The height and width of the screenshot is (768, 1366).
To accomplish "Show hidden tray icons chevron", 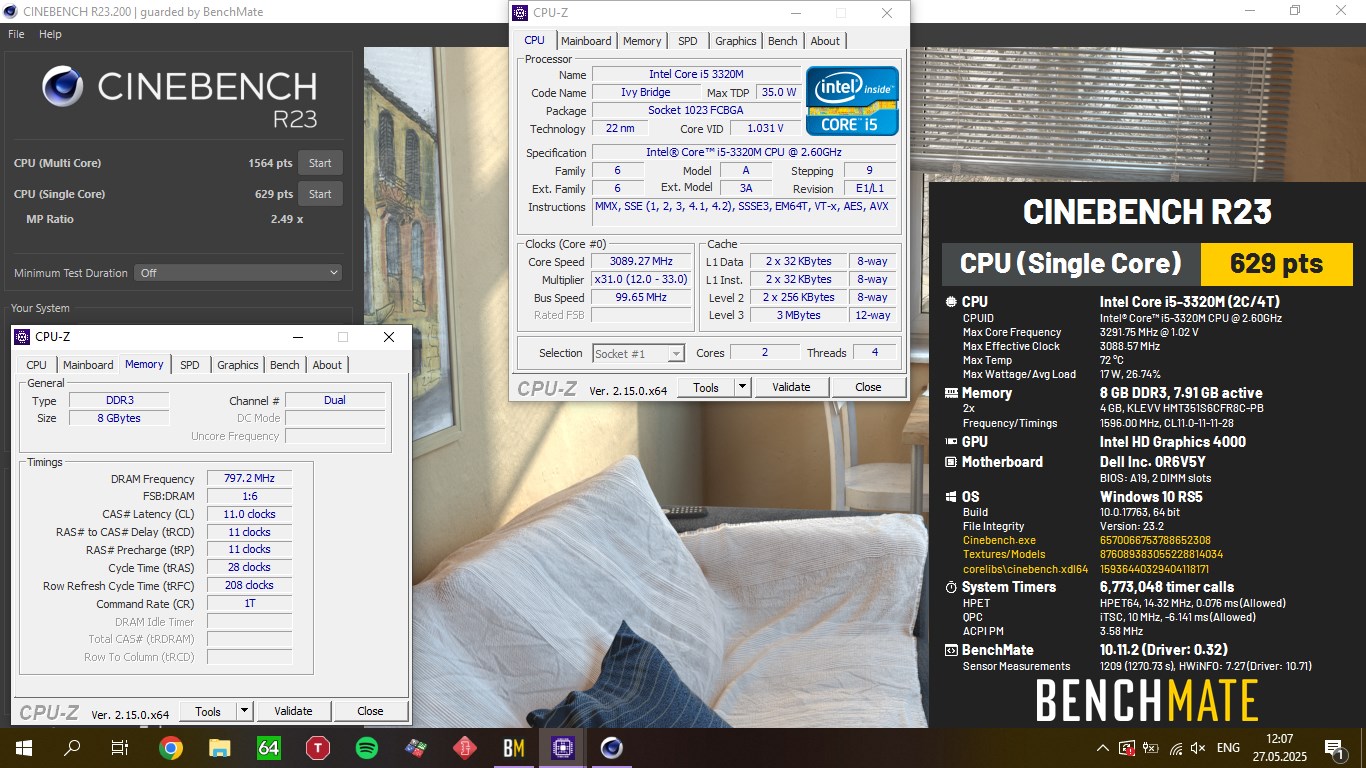I will (1102, 748).
